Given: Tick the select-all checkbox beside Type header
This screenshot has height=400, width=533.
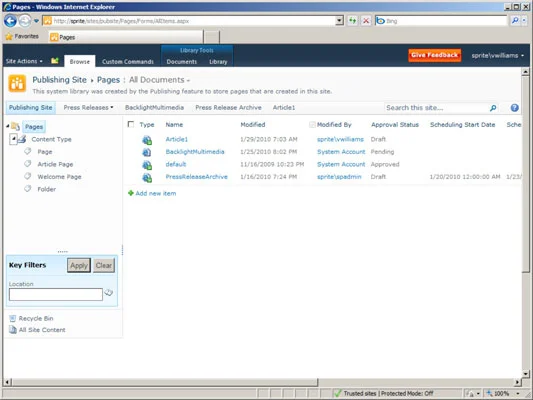Looking at the screenshot, I should tap(131, 124).
